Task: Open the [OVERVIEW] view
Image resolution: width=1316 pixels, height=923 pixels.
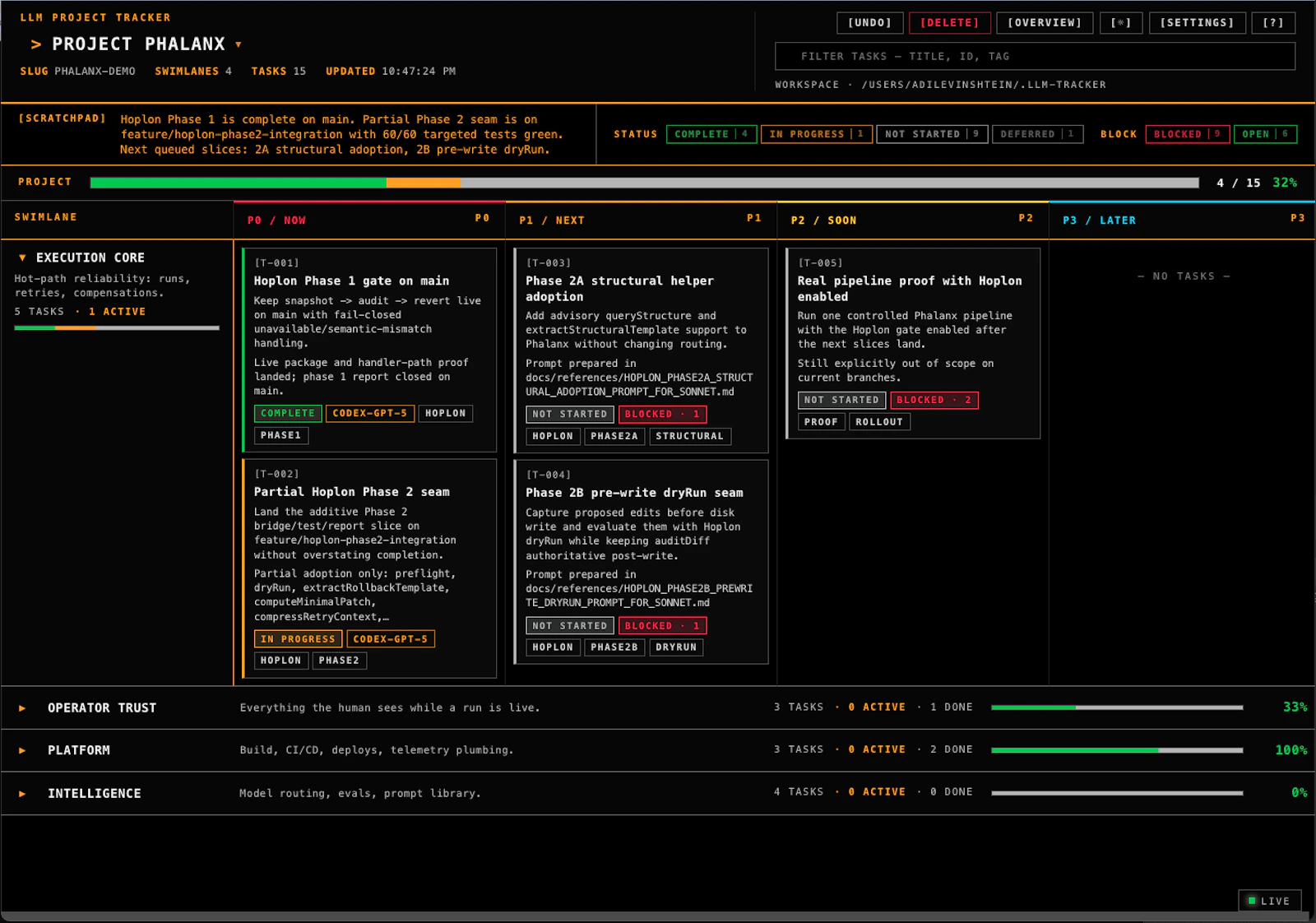Action: coord(1045,22)
